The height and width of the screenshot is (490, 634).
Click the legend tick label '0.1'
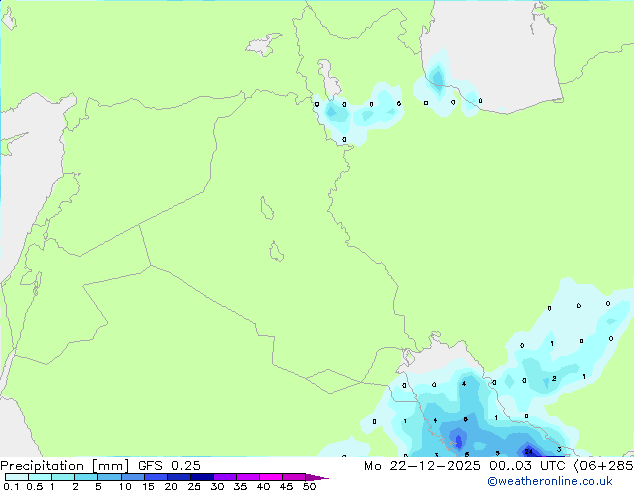point(11,486)
